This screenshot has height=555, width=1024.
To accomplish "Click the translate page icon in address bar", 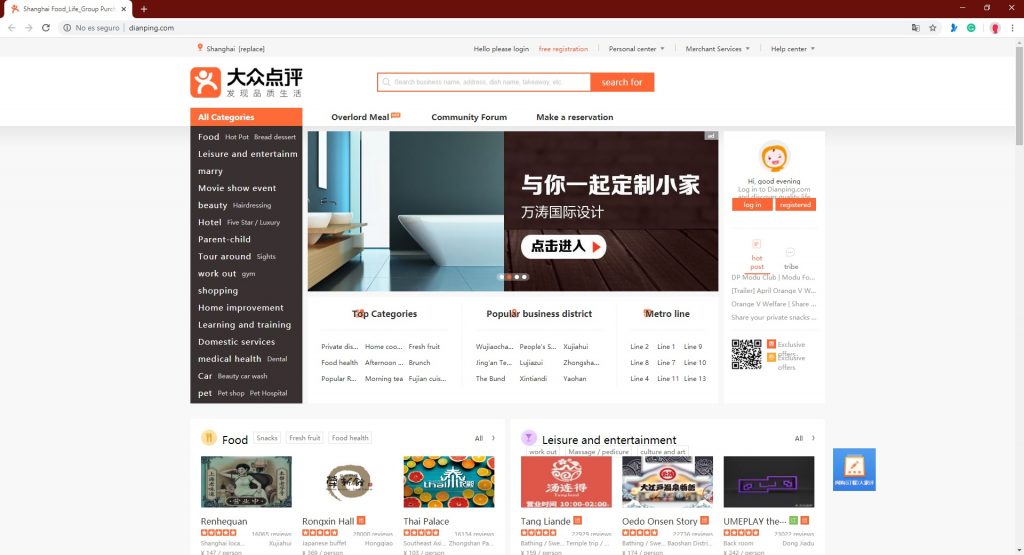I will pyautogui.click(x=914, y=28).
